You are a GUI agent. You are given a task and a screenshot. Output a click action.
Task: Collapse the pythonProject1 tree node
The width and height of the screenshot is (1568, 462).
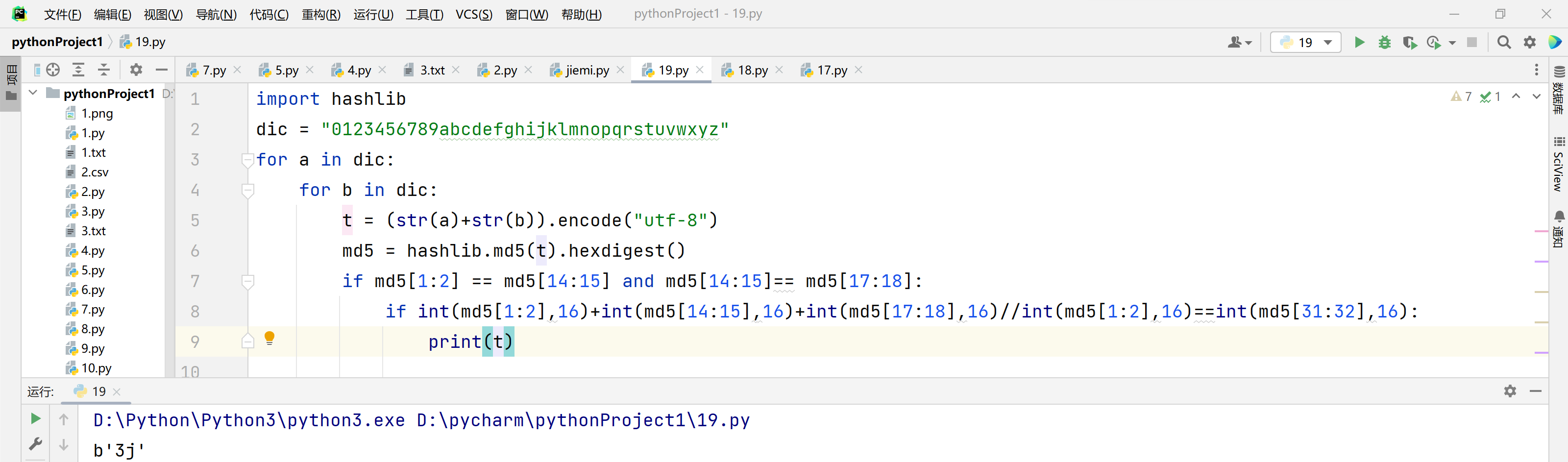point(32,93)
